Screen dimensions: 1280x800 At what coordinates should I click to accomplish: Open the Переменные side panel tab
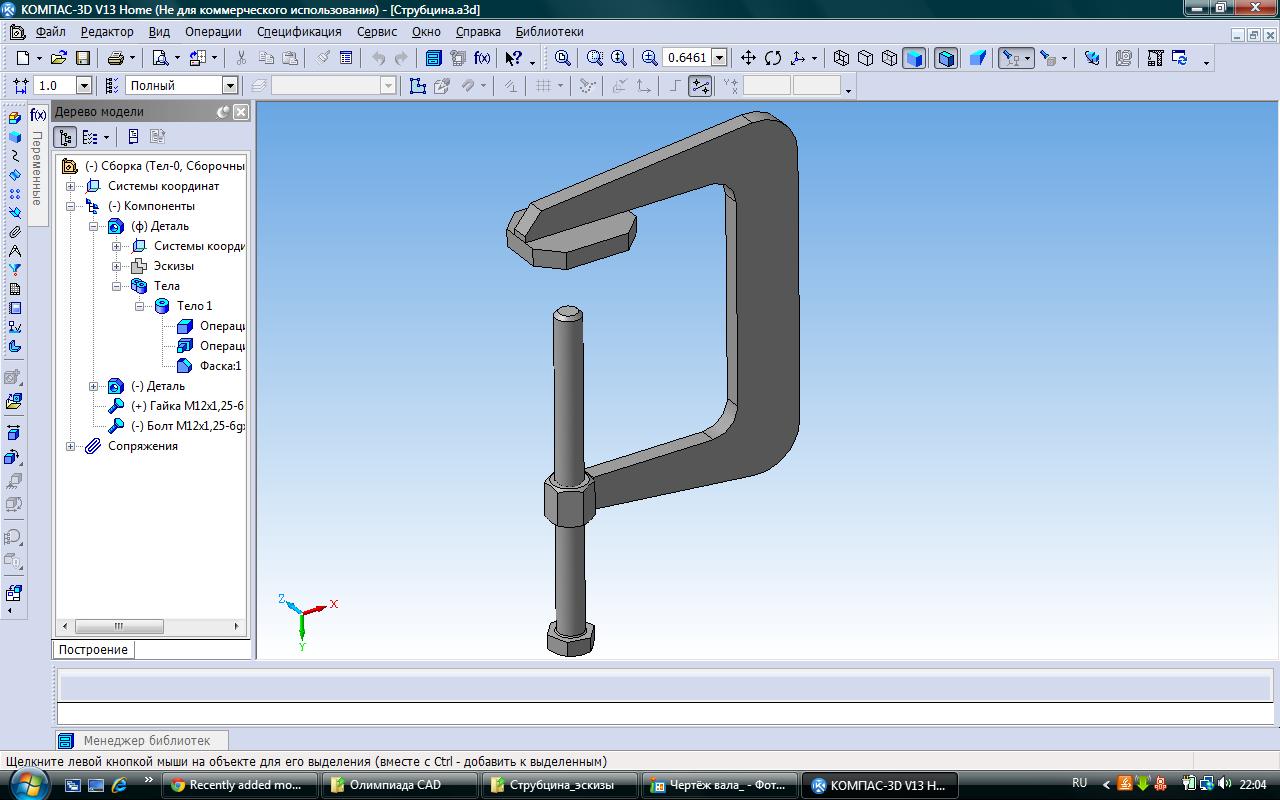click(37, 168)
